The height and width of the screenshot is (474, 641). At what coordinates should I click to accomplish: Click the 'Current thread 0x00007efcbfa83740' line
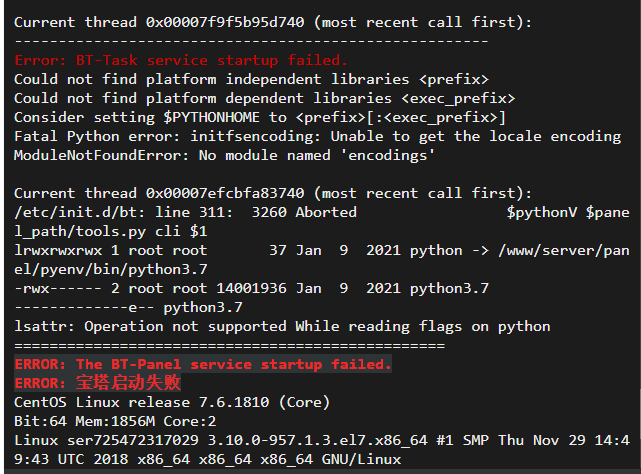point(273,193)
